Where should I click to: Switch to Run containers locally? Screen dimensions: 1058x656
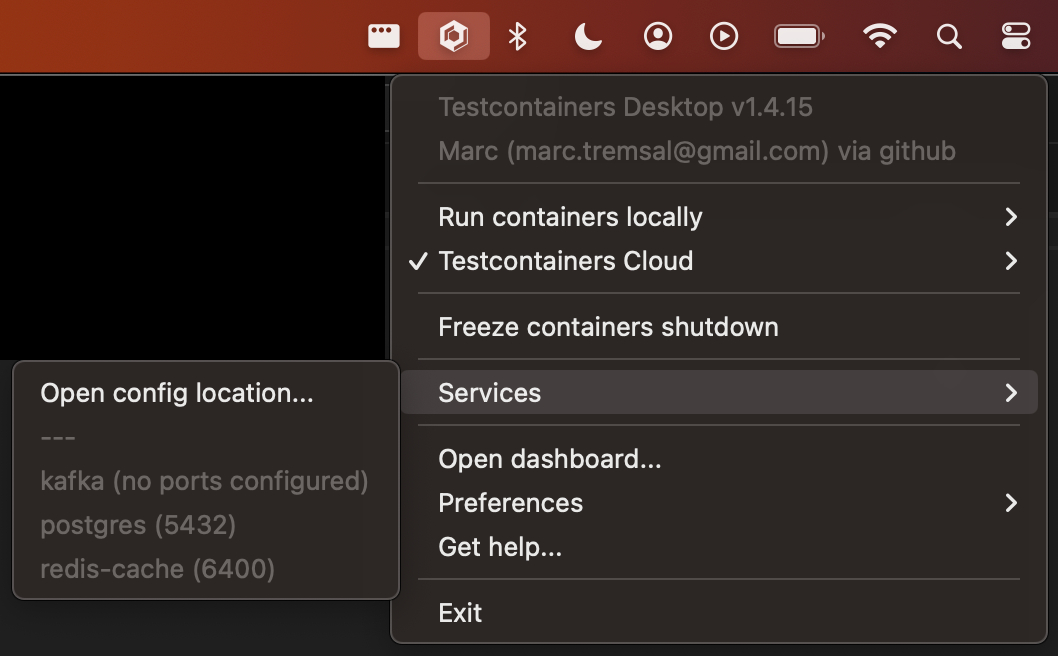pyautogui.click(x=570, y=217)
